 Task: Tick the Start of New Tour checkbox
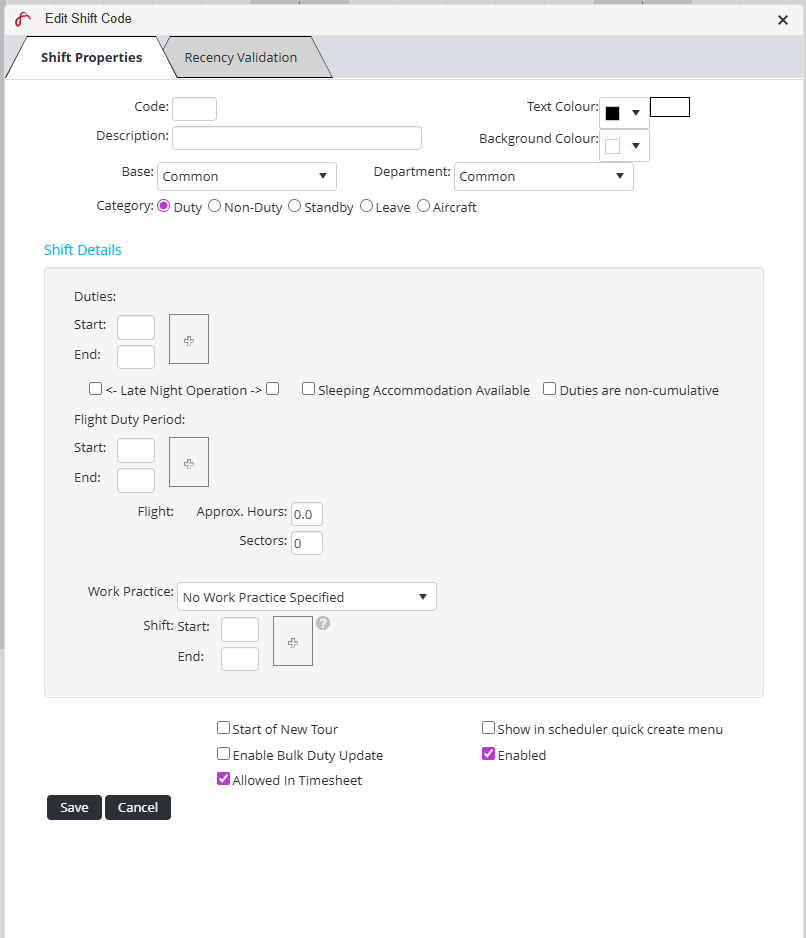pyautogui.click(x=224, y=729)
